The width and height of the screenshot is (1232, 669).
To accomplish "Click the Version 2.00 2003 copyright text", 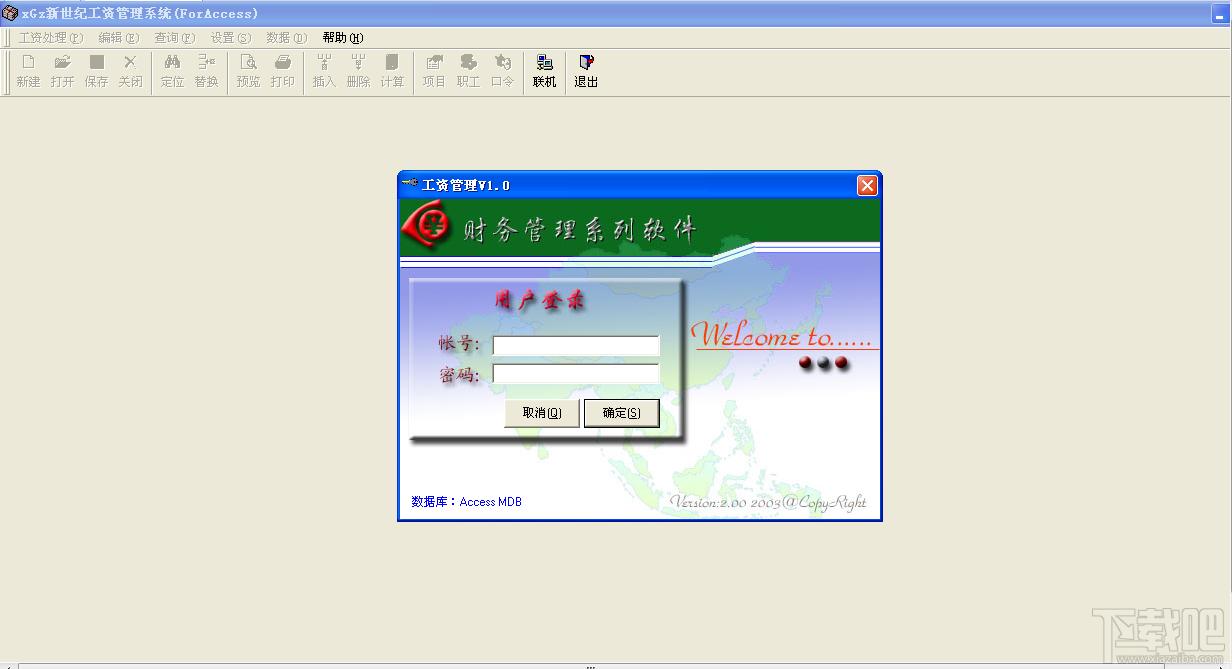I will click(x=768, y=502).
